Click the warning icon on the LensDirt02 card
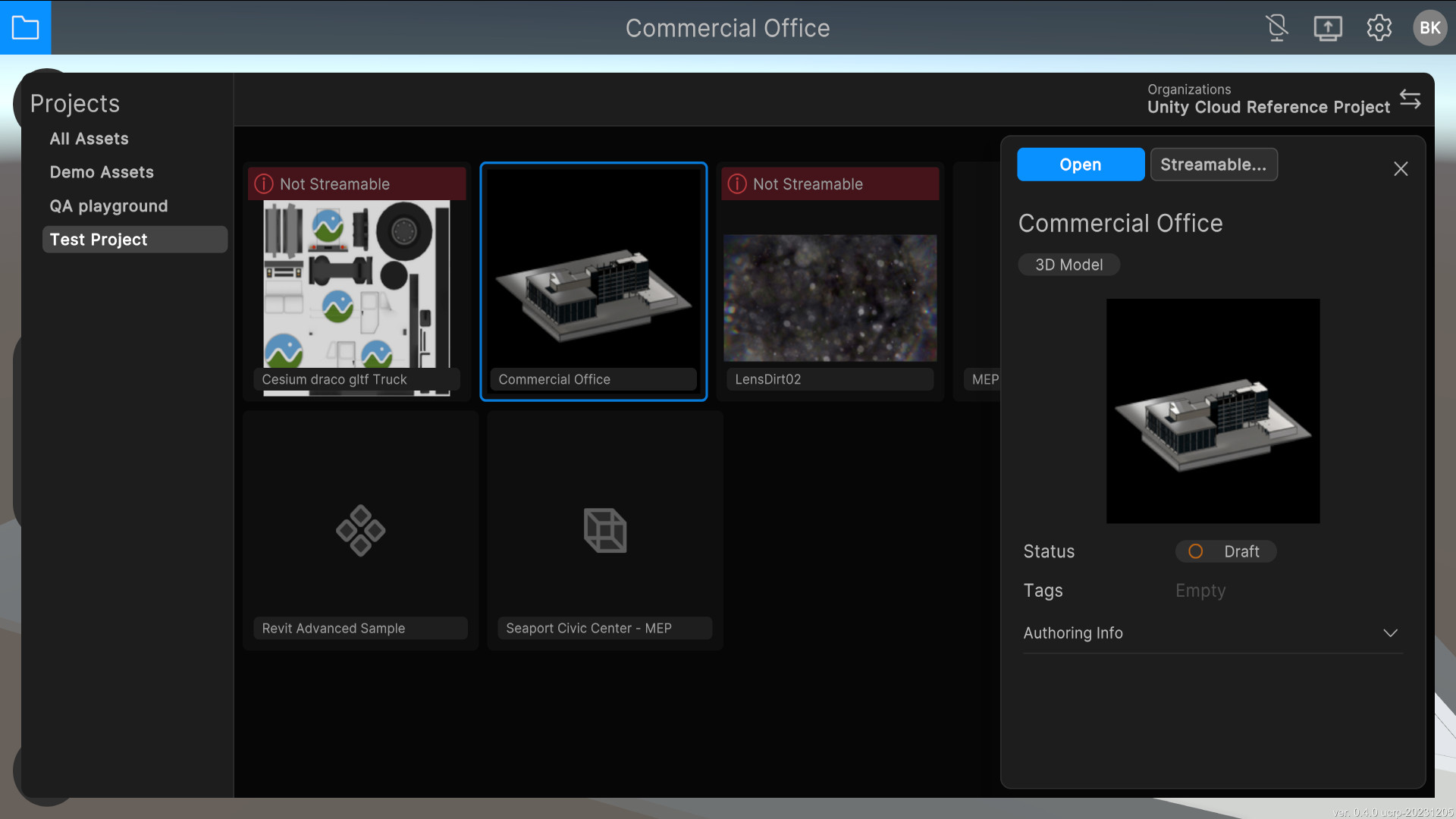Screen dimensions: 1456x819 click(x=736, y=184)
